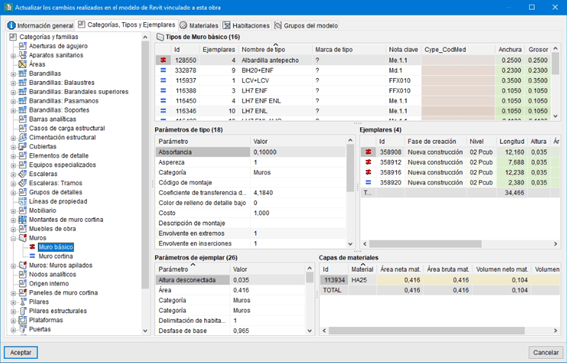Sort types by Nombre de tipo column
This screenshot has width=567, height=363.
[x=276, y=49]
